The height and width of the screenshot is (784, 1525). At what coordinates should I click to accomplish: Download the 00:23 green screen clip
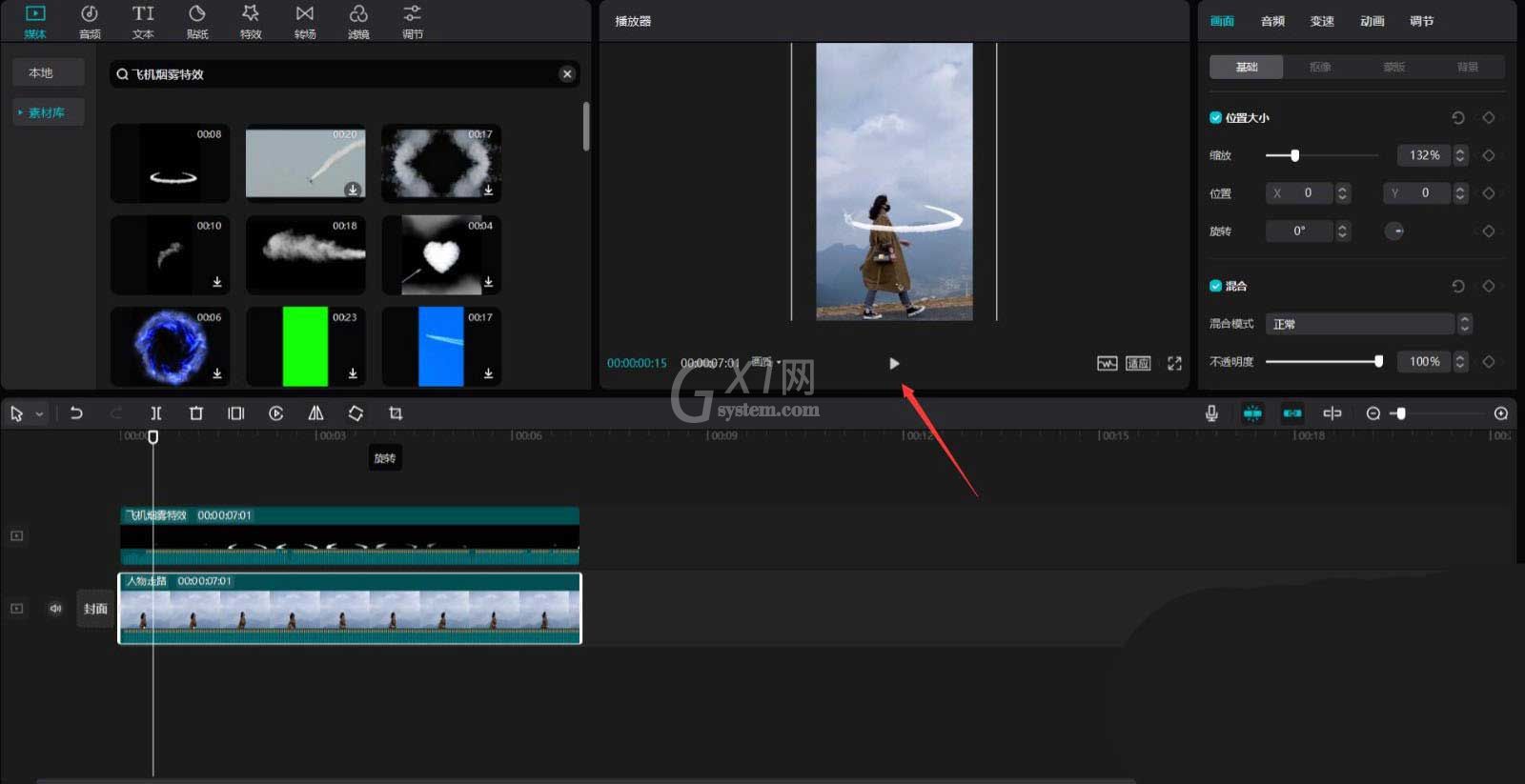tap(353, 372)
